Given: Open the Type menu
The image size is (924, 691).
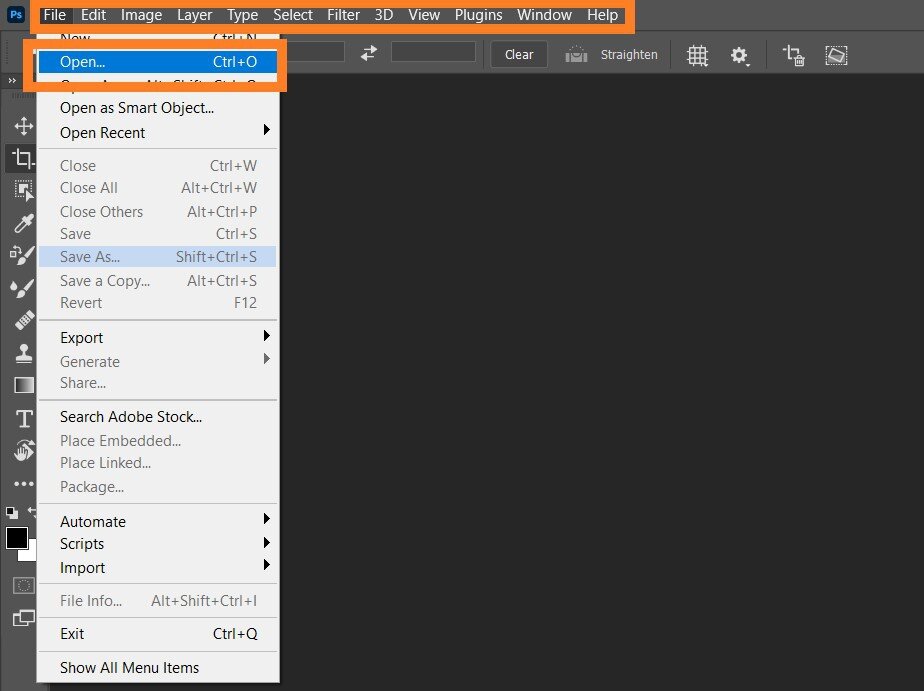Looking at the screenshot, I should (x=242, y=15).
